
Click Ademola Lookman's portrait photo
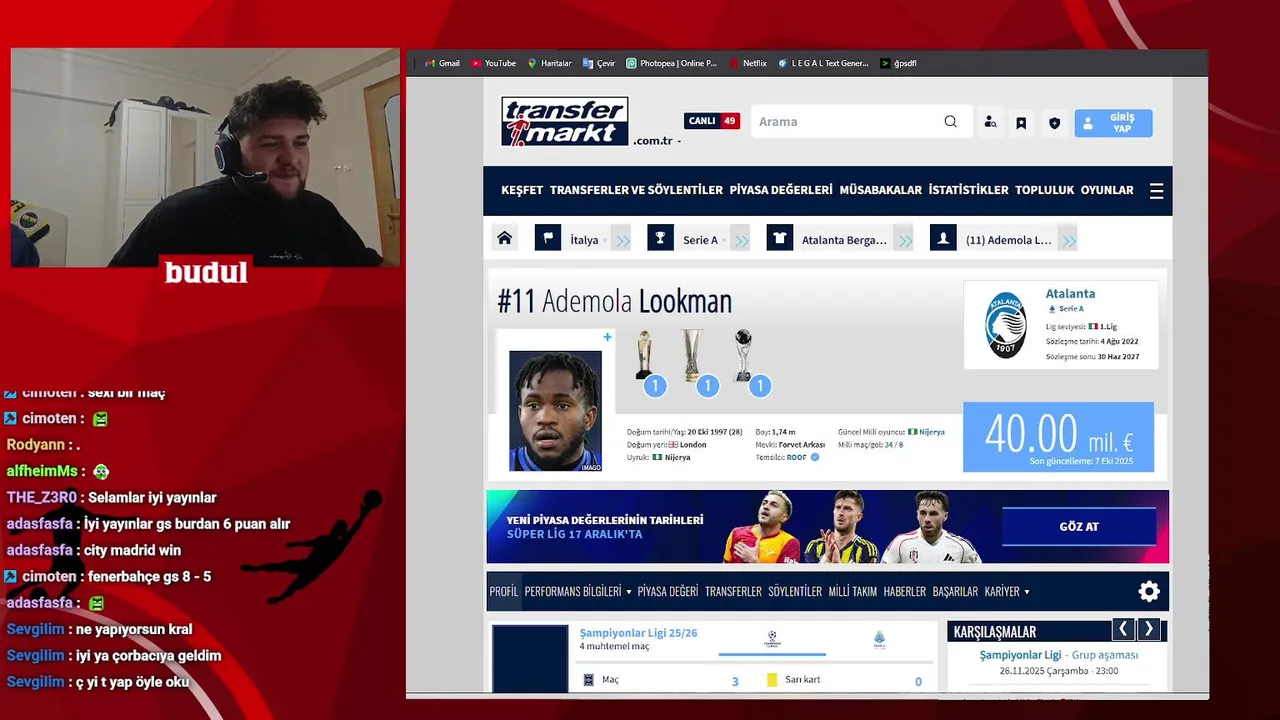pos(555,410)
